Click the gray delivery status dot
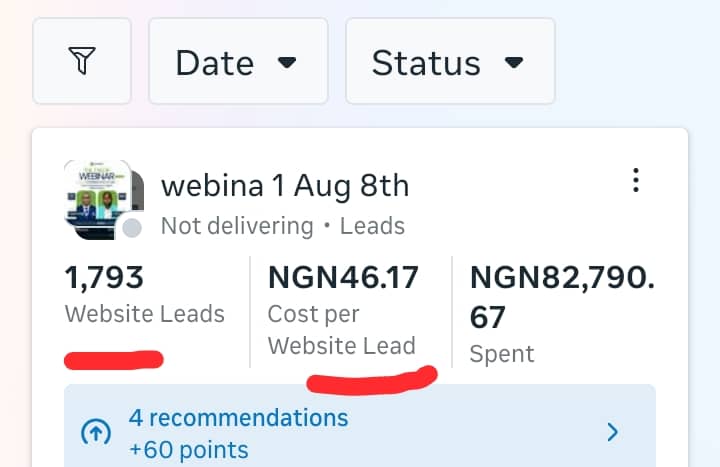This screenshot has height=467, width=720. point(132,228)
